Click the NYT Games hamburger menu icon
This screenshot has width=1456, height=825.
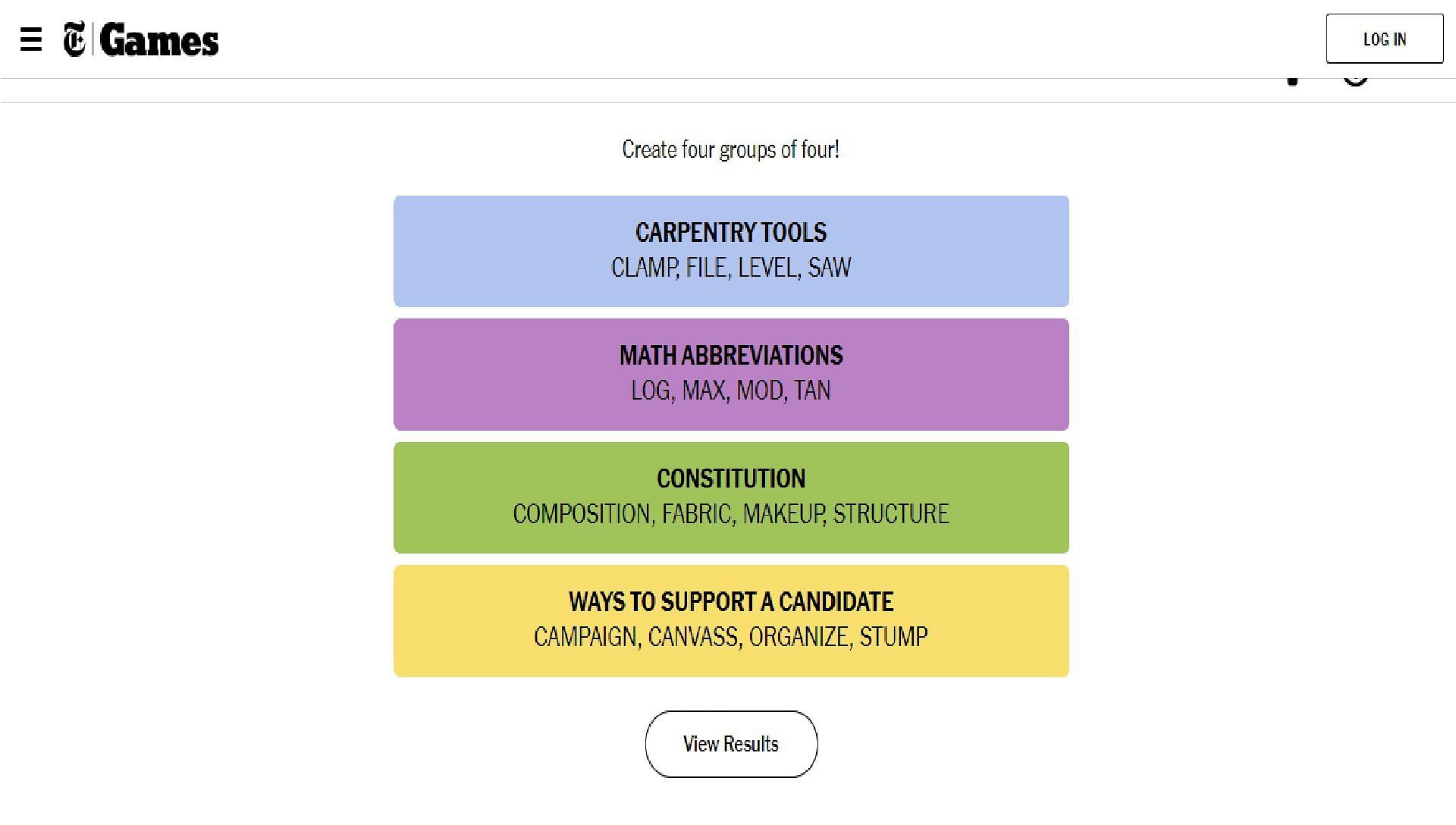click(x=30, y=38)
